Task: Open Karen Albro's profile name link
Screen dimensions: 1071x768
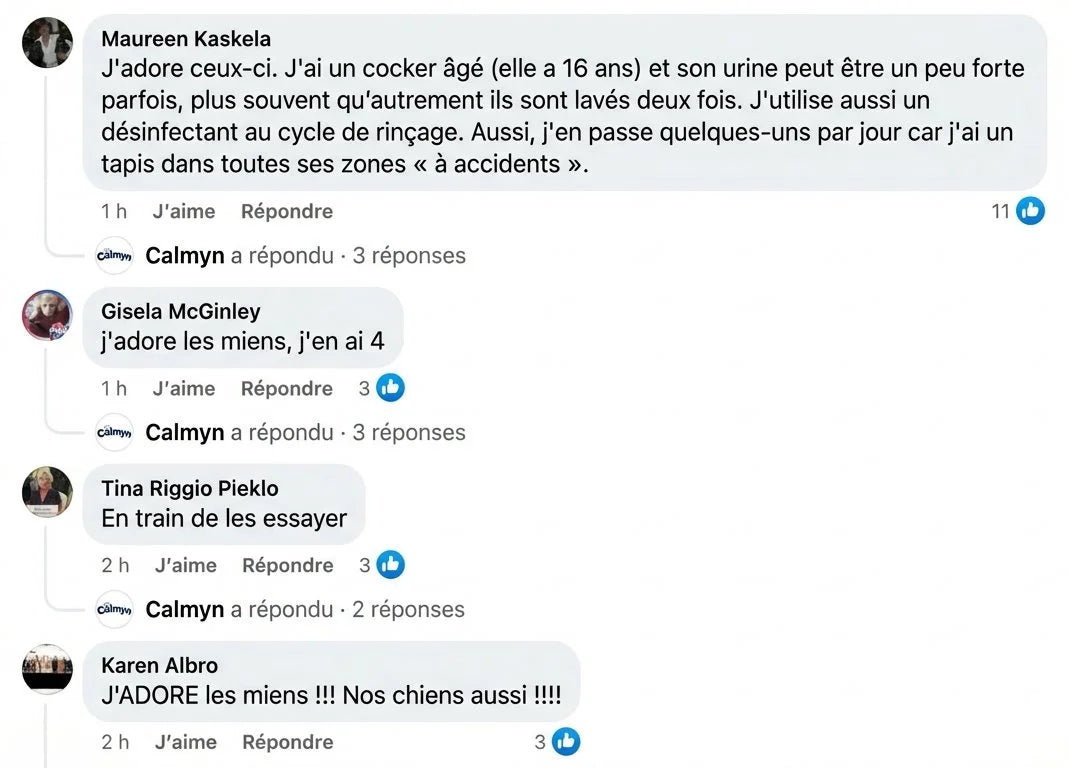Action: click(159, 665)
